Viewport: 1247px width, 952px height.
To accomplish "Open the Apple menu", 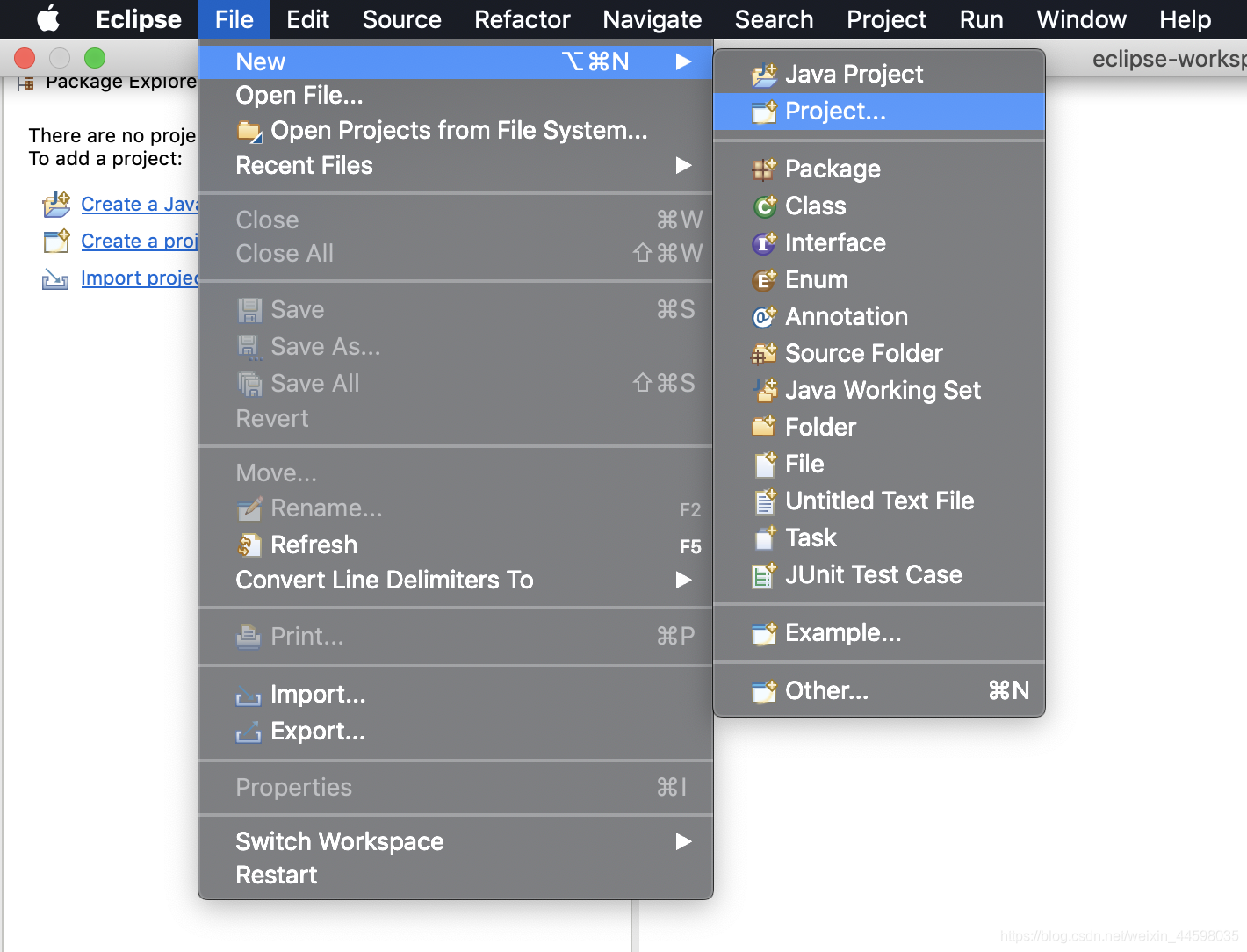I will (x=49, y=18).
